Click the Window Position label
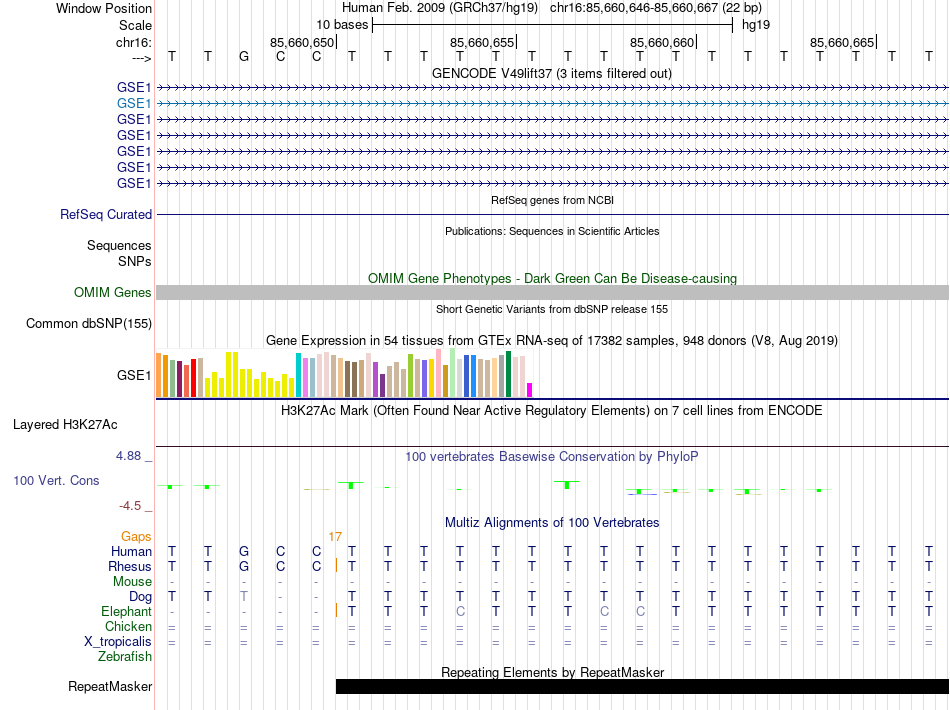 (x=104, y=8)
